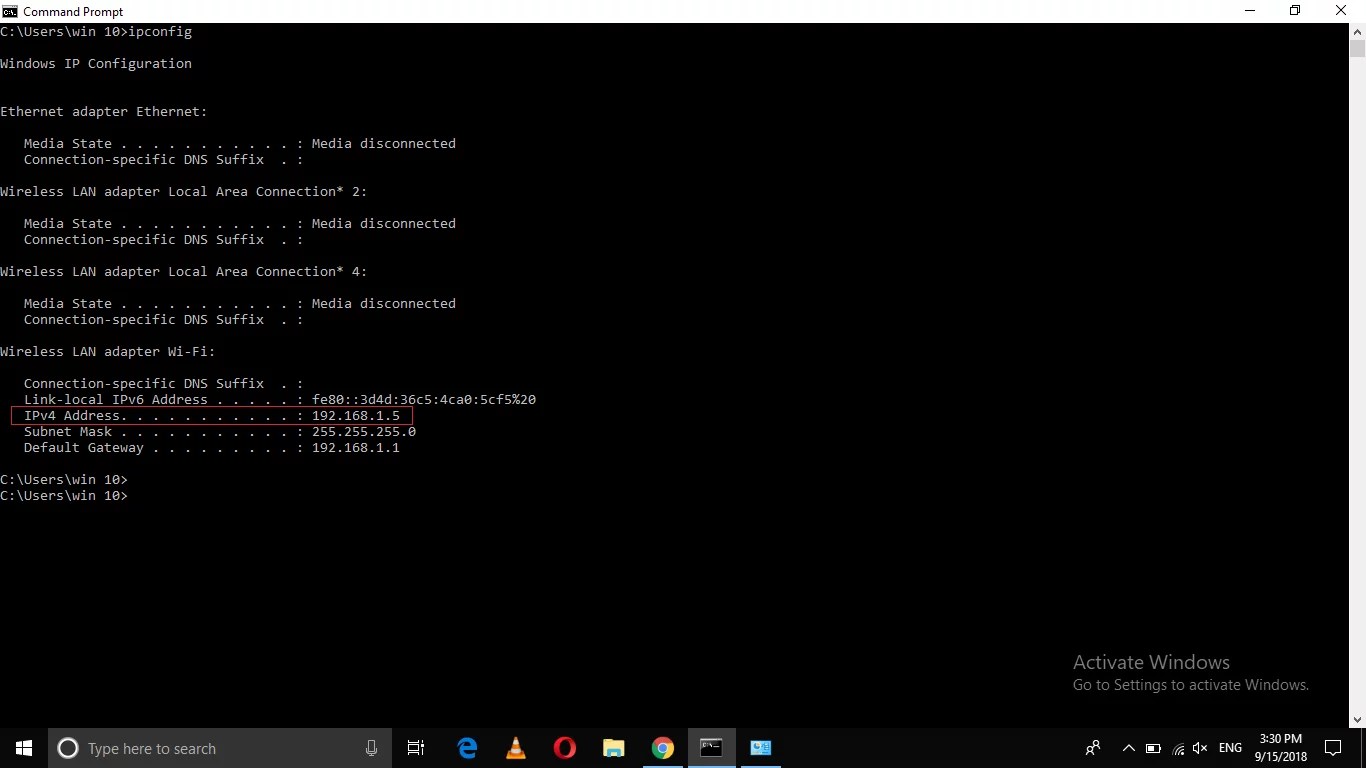1366x768 pixels.
Task: Open the ENG language selector
Action: (x=1229, y=748)
